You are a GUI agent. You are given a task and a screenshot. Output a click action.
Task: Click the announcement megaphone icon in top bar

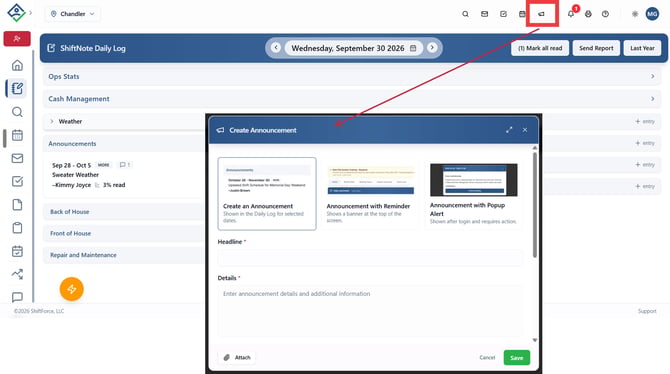click(x=541, y=14)
